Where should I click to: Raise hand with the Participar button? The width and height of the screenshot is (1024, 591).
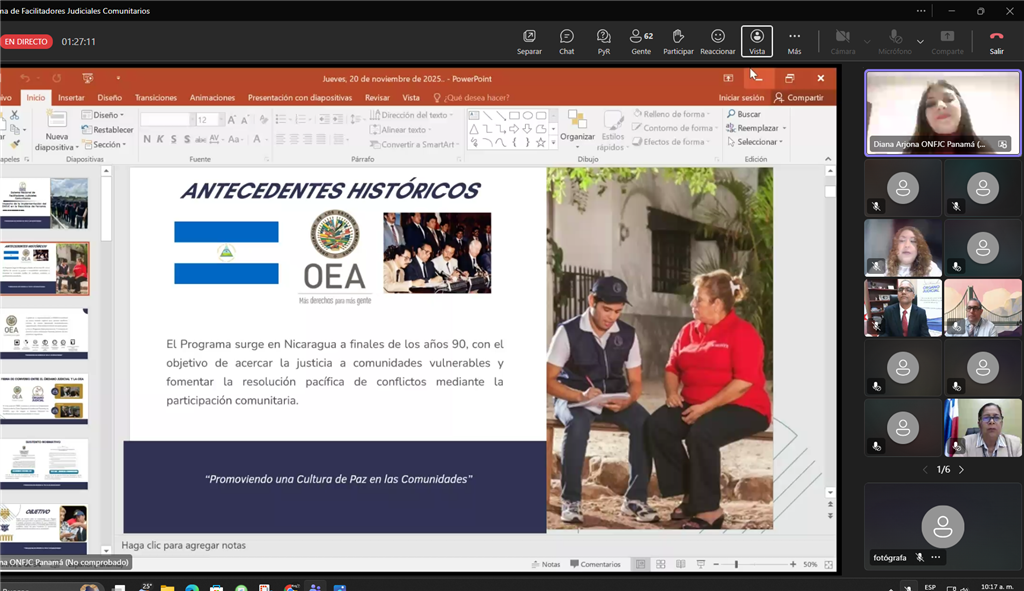[678, 41]
